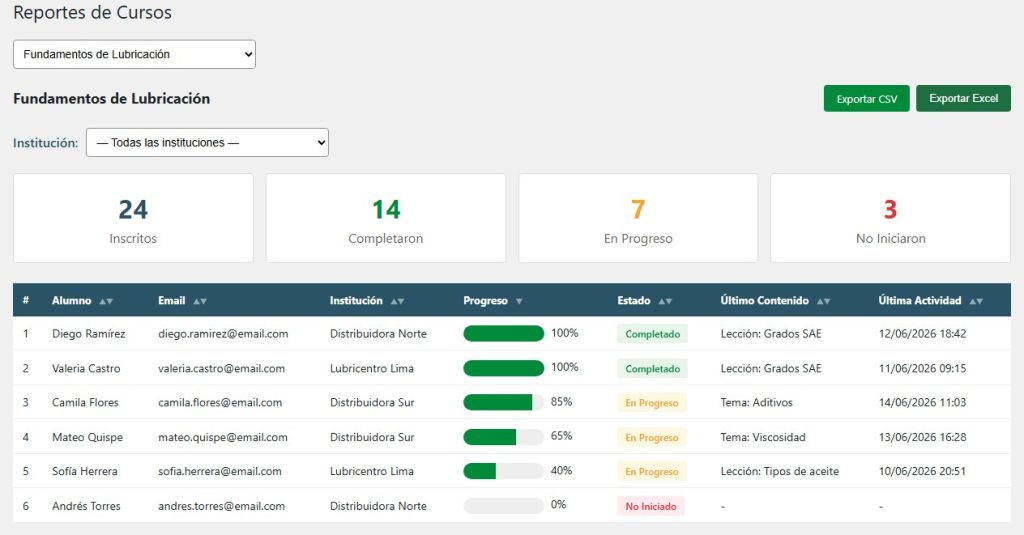Sort by Última Actividad column sort arrows
1024x535 pixels.
tap(976, 301)
